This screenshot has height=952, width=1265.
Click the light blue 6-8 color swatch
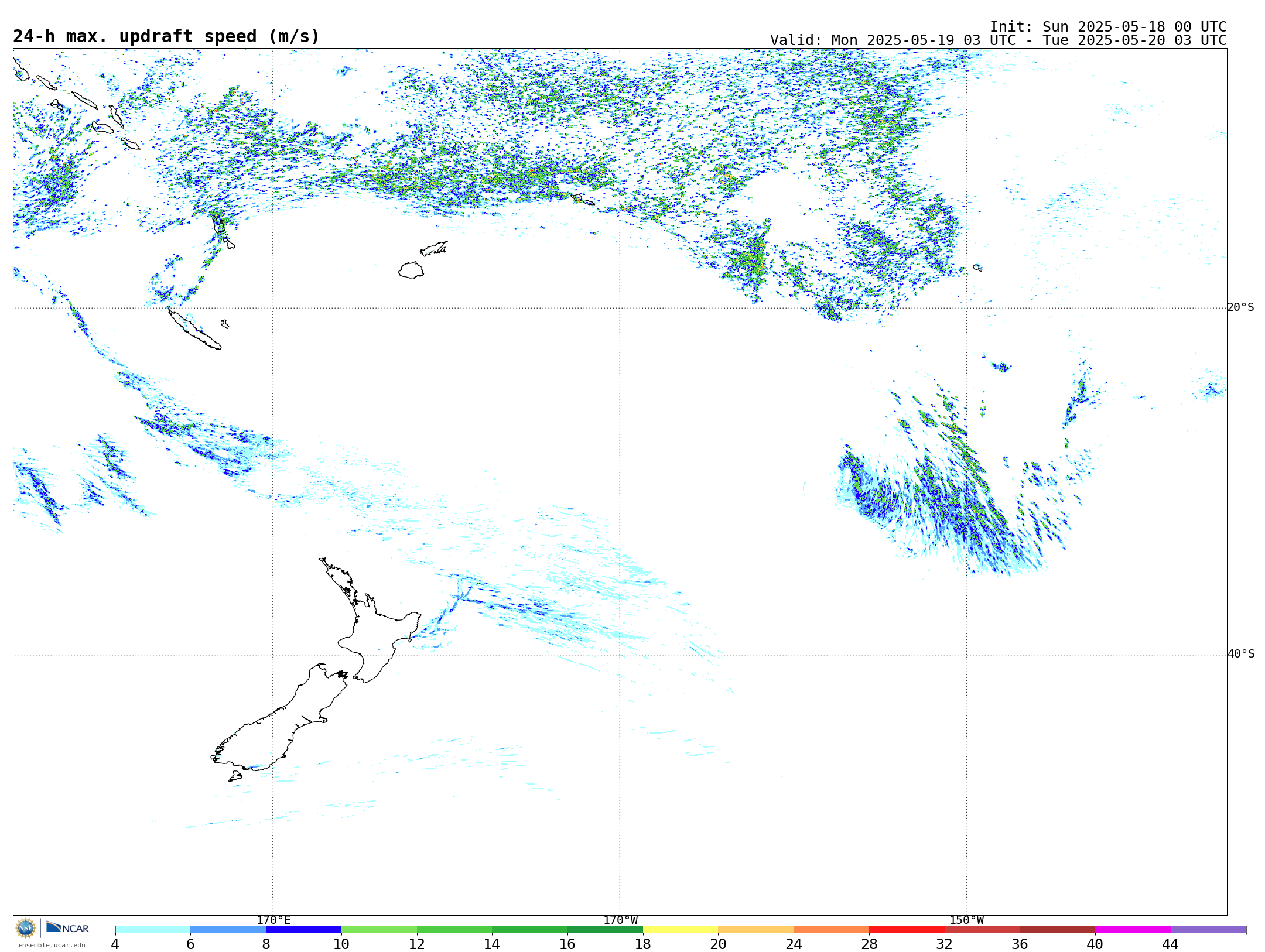point(228,929)
